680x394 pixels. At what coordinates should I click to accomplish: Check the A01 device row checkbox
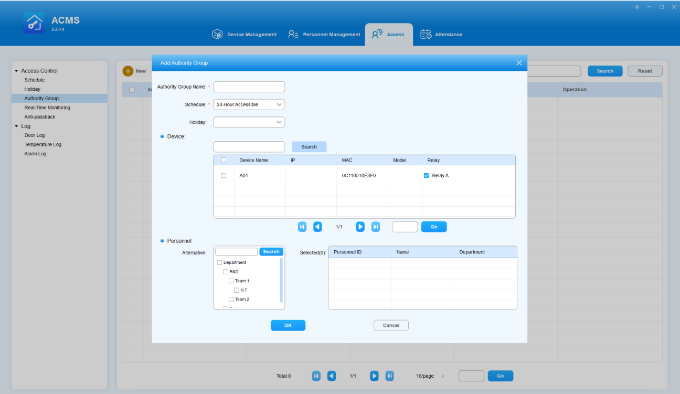pyautogui.click(x=223, y=176)
